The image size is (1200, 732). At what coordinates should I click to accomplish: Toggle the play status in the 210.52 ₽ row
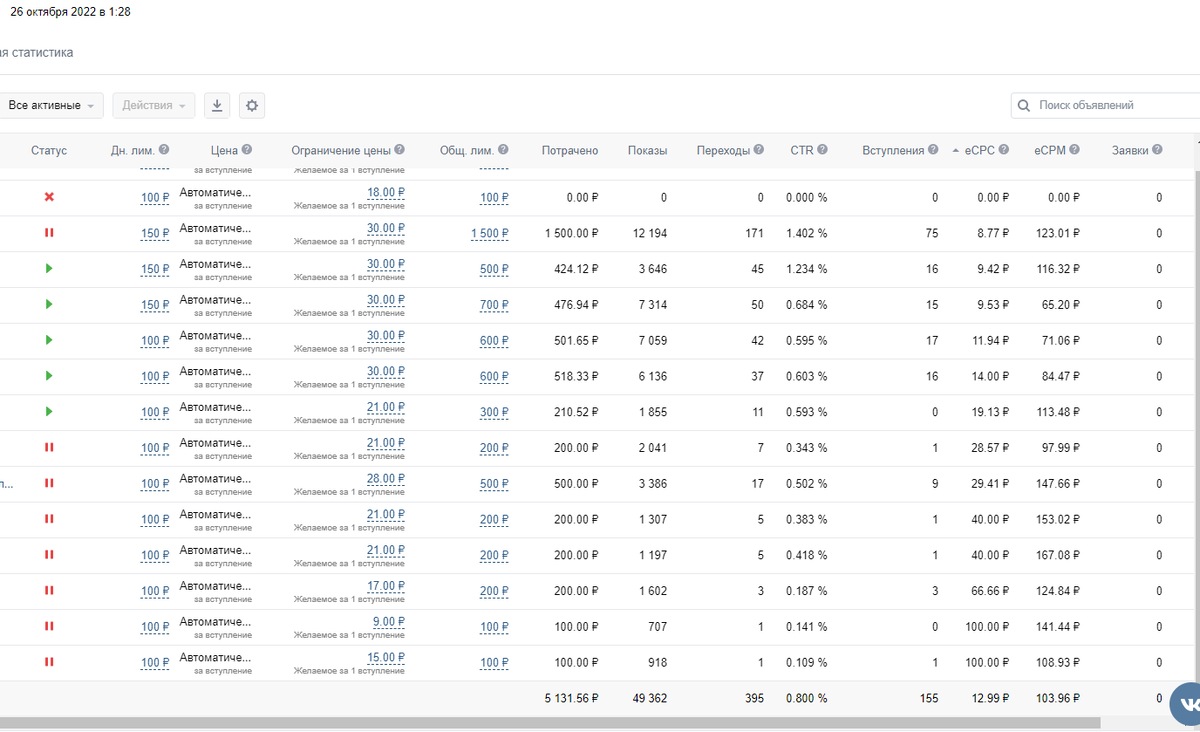click(49, 412)
